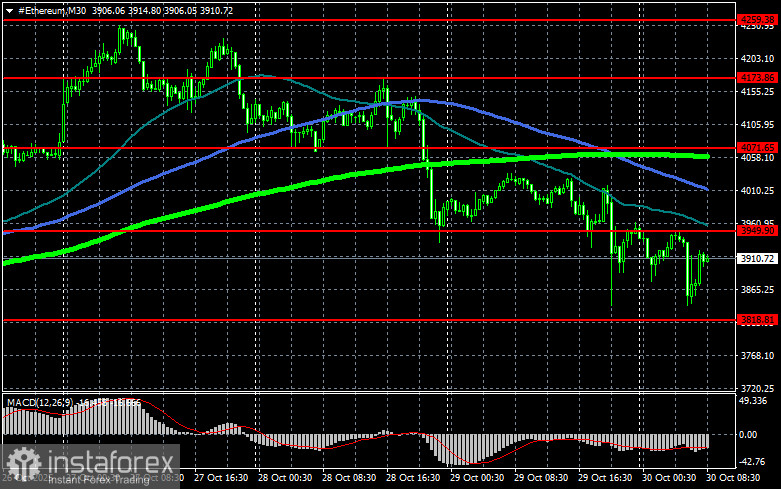
Task: Select the 4173.86 red level label
Action: point(757,77)
